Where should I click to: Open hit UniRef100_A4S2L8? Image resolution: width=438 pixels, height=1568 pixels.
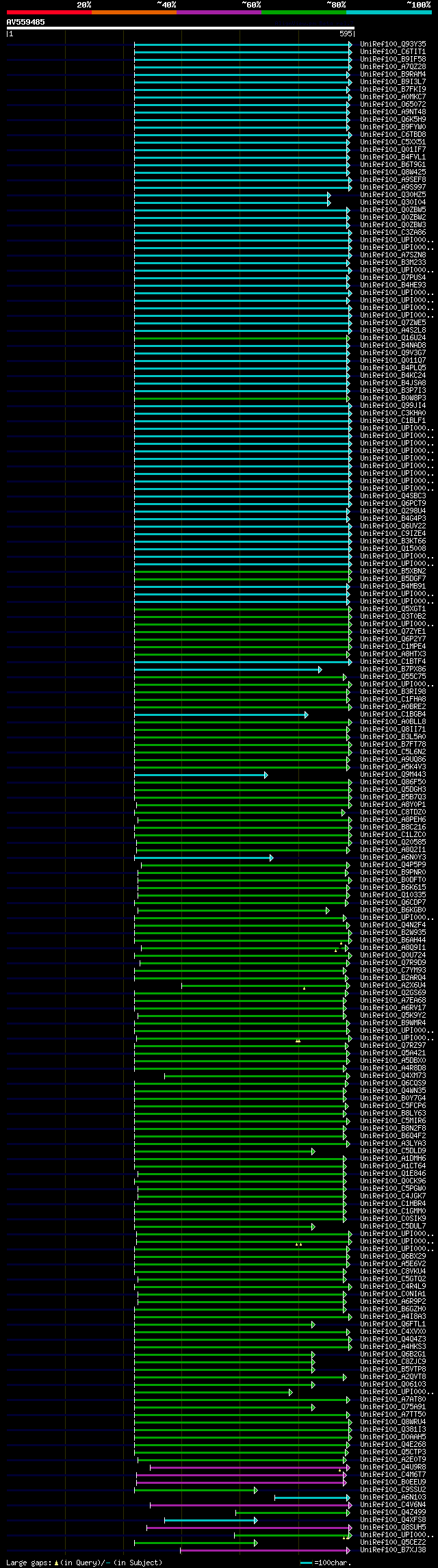[393, 331]
